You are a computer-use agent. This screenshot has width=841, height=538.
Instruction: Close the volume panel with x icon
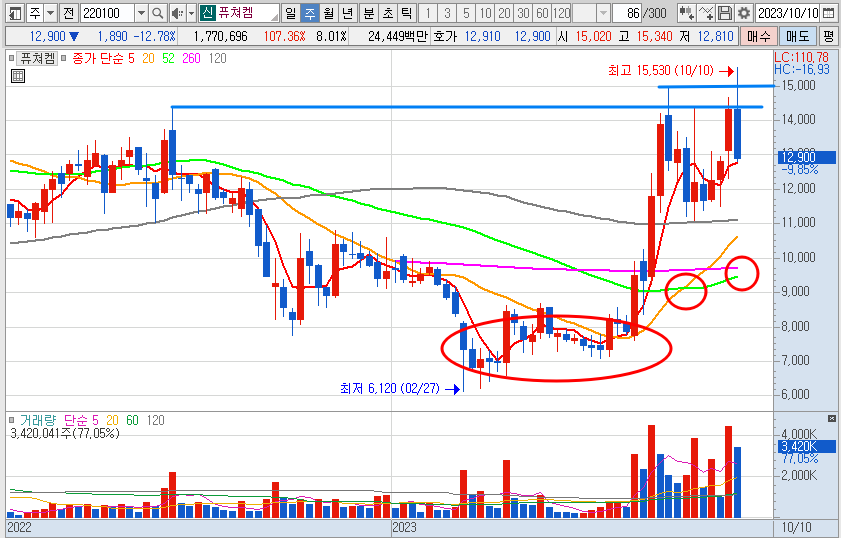[x=832, y=418]
